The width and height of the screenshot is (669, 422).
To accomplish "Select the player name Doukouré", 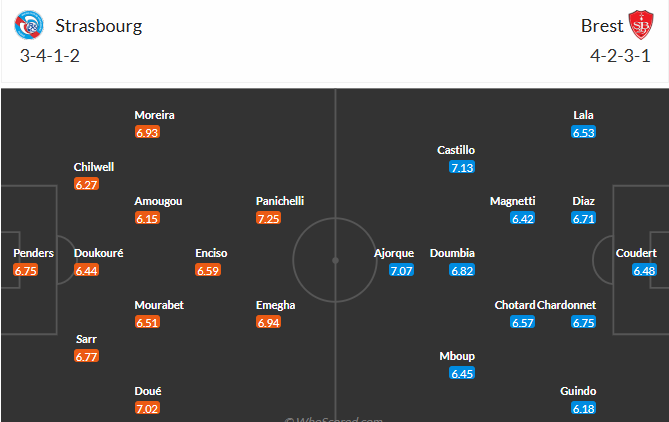I will 99,253.
